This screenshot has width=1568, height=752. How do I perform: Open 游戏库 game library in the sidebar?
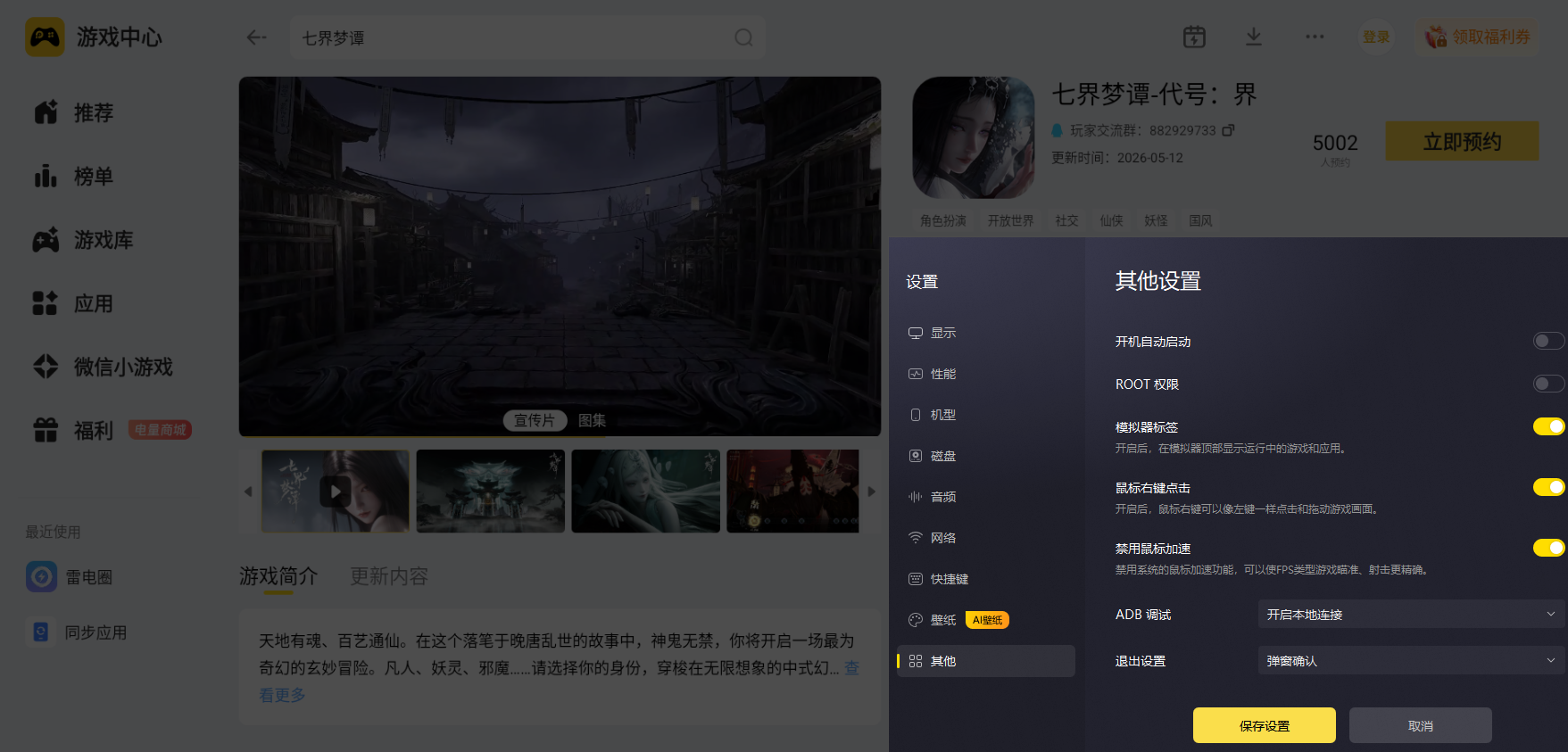(x=83, y=240)
